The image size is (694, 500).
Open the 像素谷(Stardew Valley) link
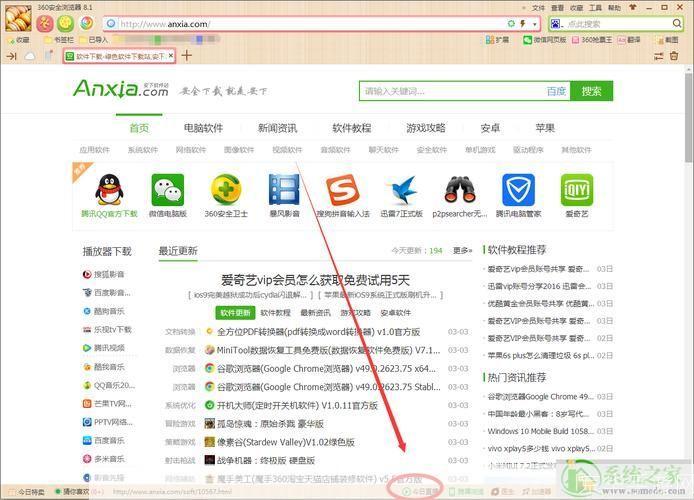tap(285, 442)
